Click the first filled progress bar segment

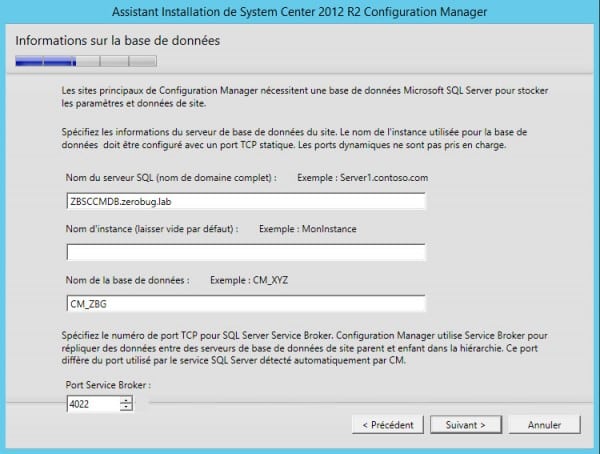tap(29, 63)
